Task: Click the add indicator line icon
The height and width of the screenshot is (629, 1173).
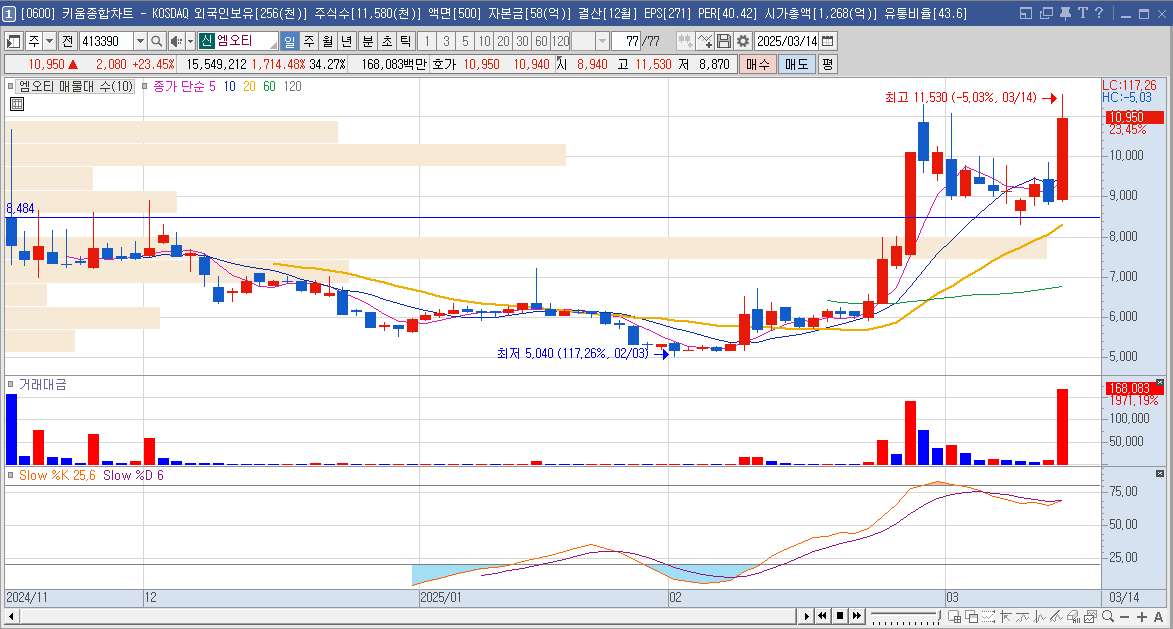Action: pyautogui.click(x=704, y=41)
